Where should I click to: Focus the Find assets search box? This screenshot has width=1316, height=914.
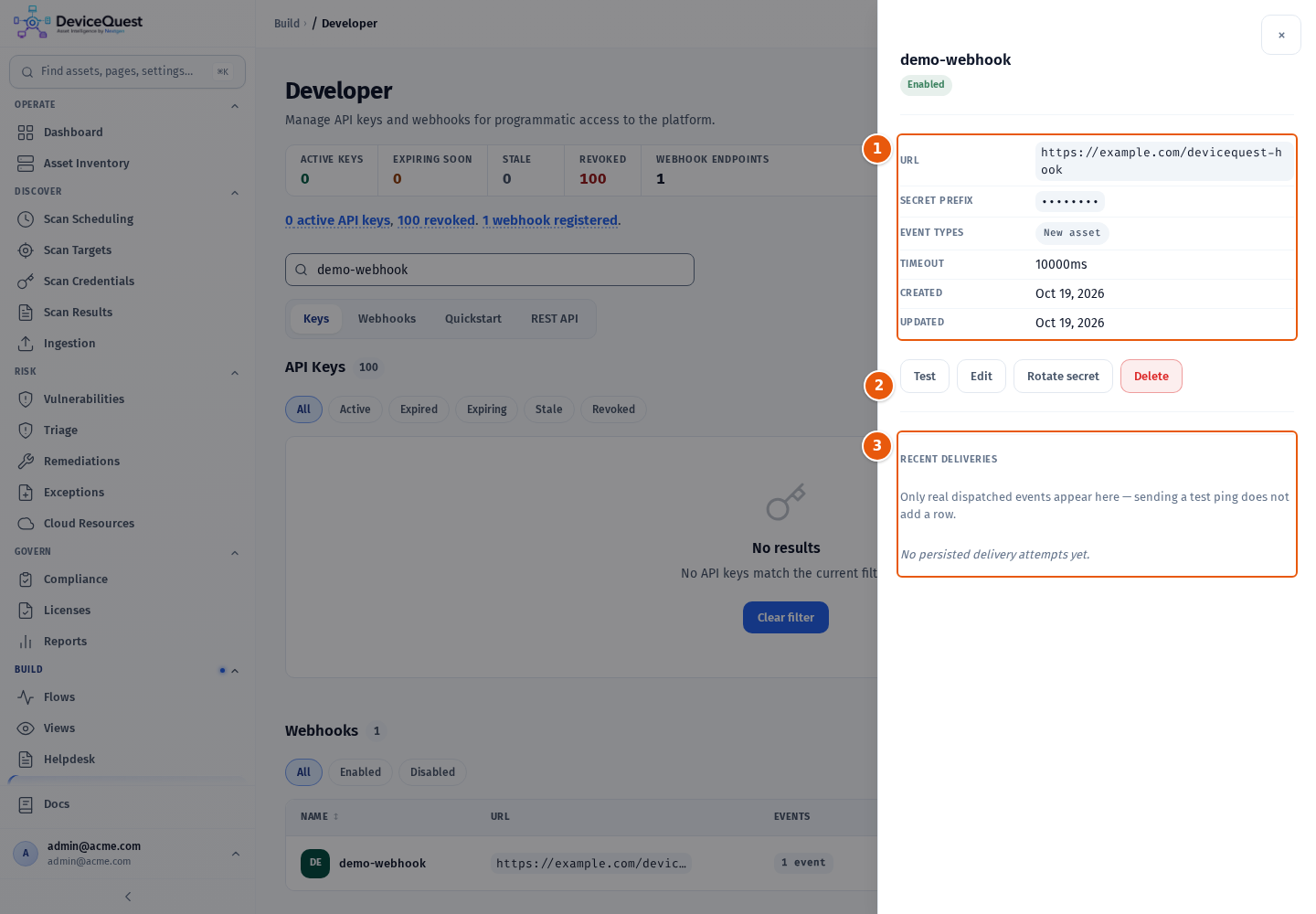click(x=127, y=71)
